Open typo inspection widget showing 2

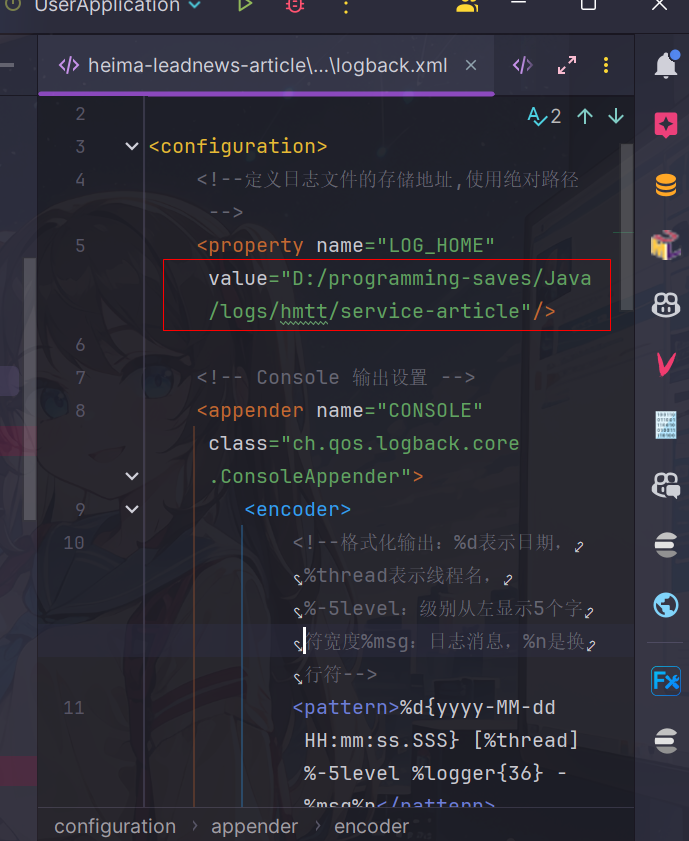coord(544,116)
